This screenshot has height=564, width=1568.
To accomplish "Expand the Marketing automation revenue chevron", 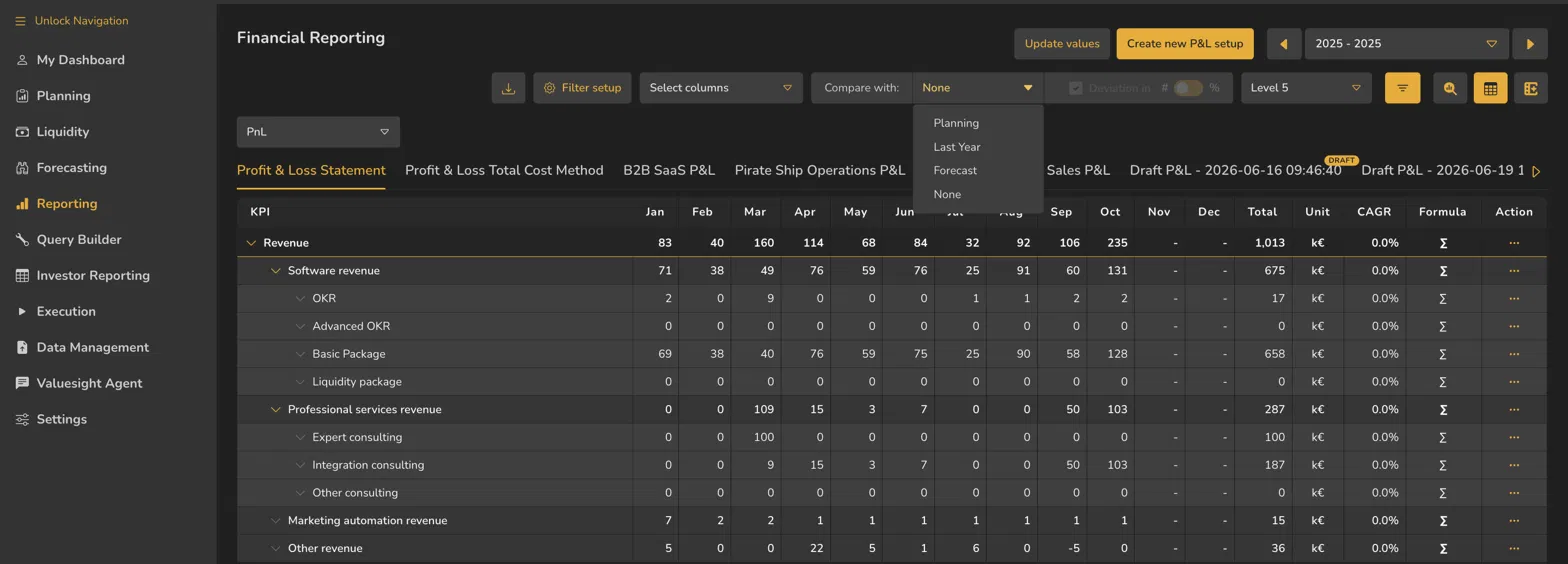I will pyautogui.click(x=276, y=521).
